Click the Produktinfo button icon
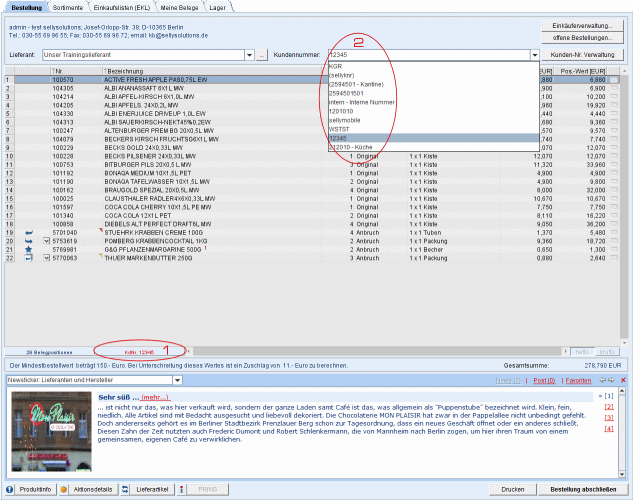Viewport: 633px width, 500px height. point(11,489)
